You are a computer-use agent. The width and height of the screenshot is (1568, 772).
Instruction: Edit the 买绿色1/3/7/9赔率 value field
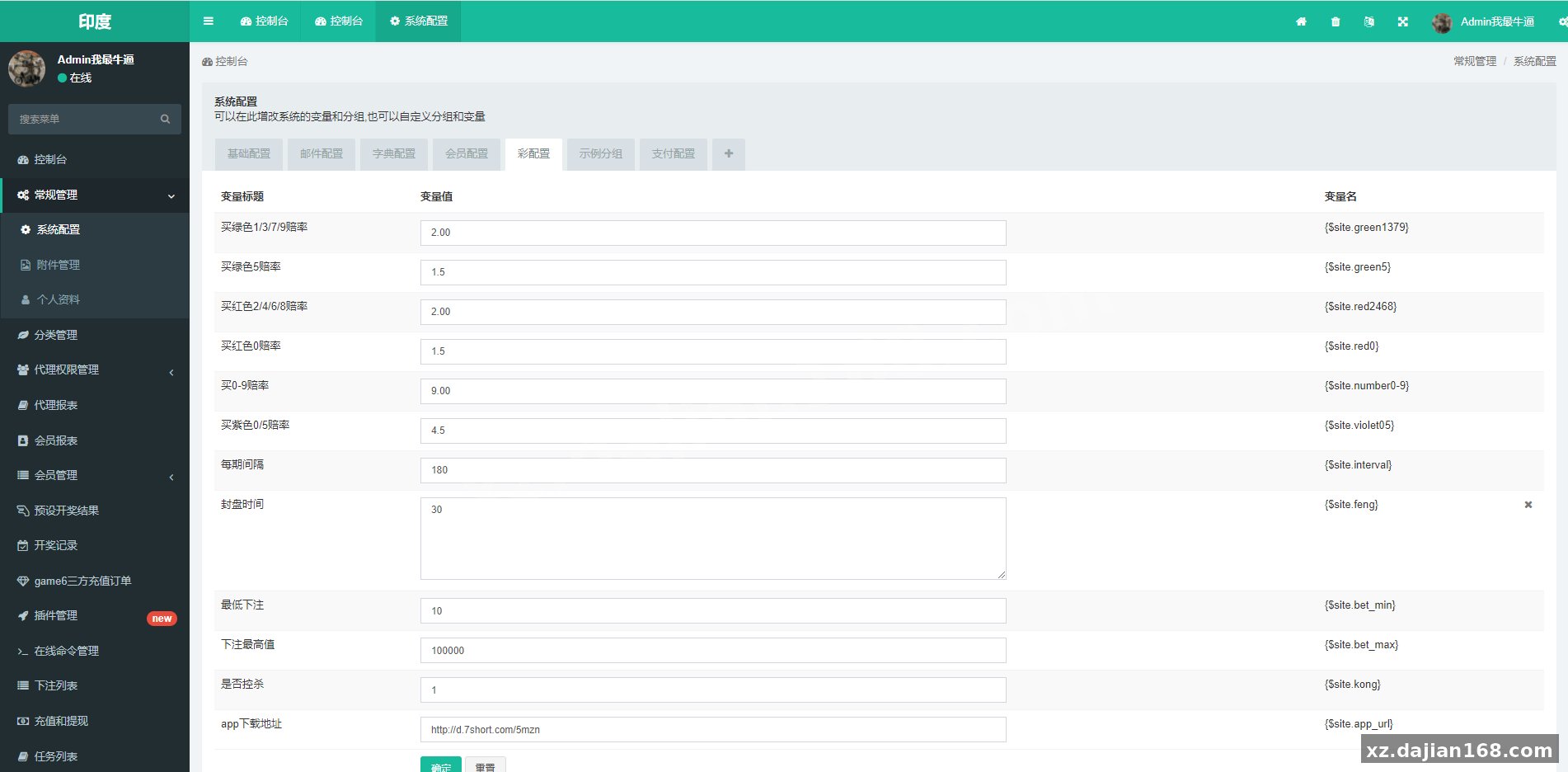point(713,233)
